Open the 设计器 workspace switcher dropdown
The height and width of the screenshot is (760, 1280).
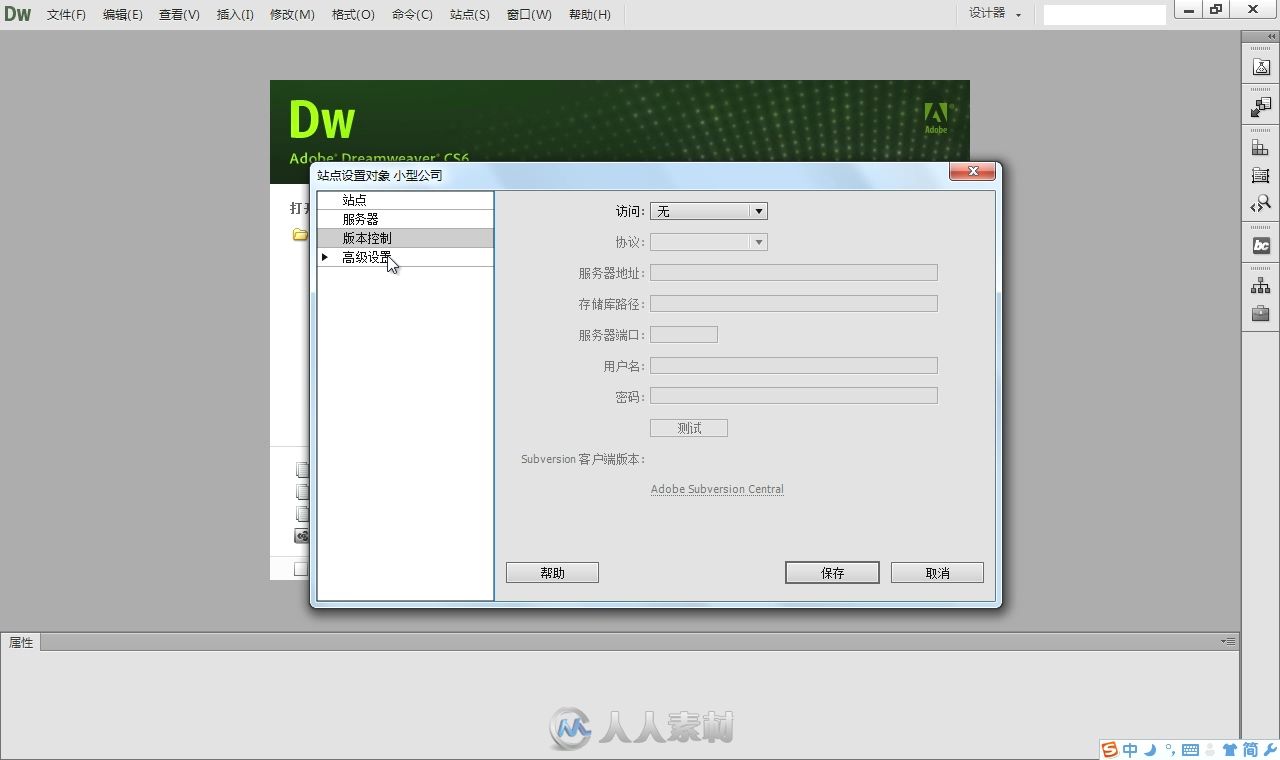pos(995,14)
